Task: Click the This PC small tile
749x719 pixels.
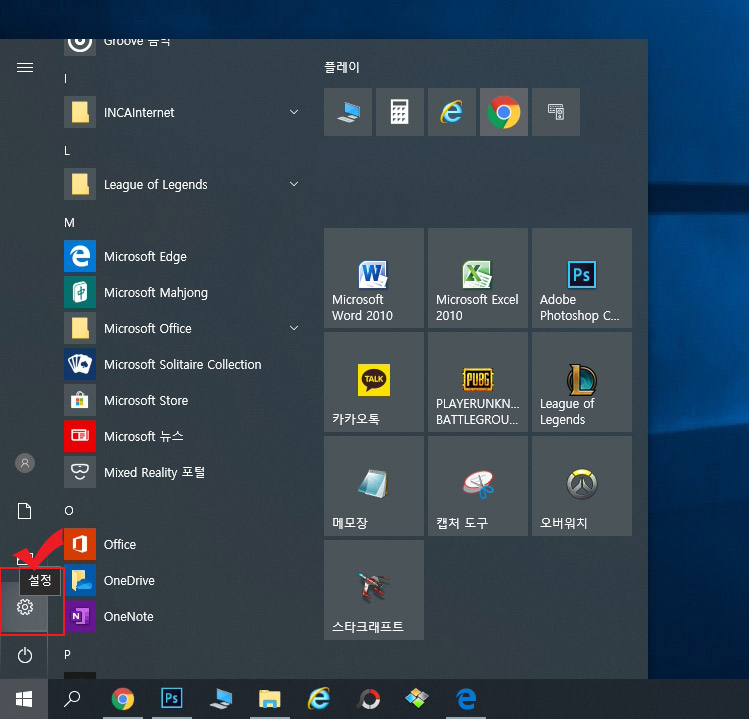Action: click(x=348, y=112)
